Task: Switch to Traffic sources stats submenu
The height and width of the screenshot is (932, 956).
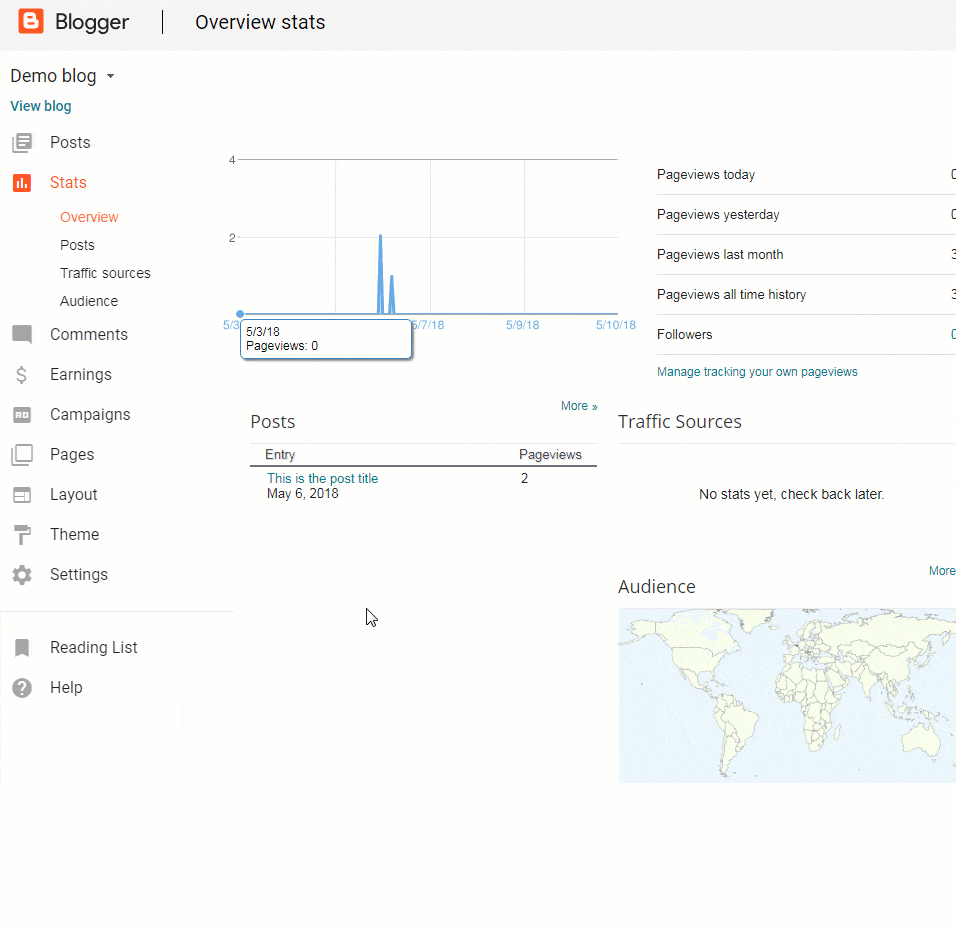Action: click(x=105, y=273)
